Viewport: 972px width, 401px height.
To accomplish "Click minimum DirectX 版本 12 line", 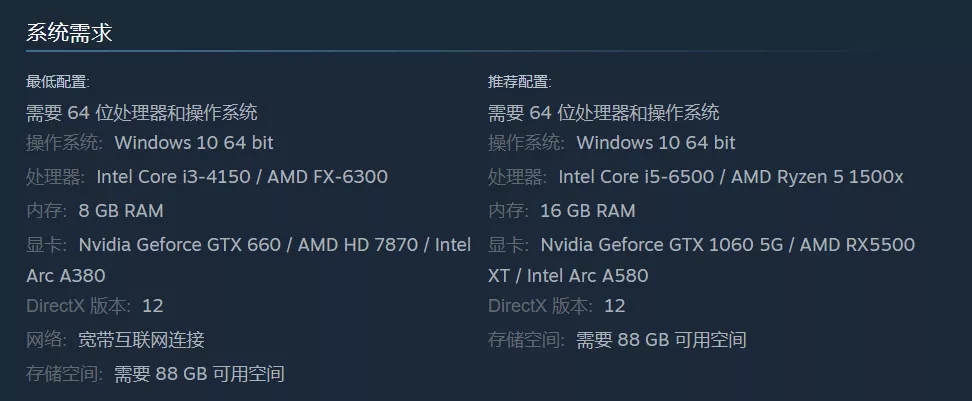I will [x=94, y=306].
